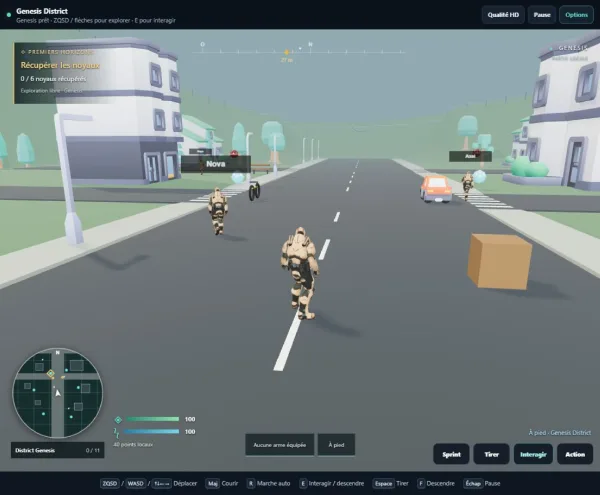The width and height of the screenshot is (600, 495).
Task: Click the green status dot beside Genesis District
Action: (9, 15)
